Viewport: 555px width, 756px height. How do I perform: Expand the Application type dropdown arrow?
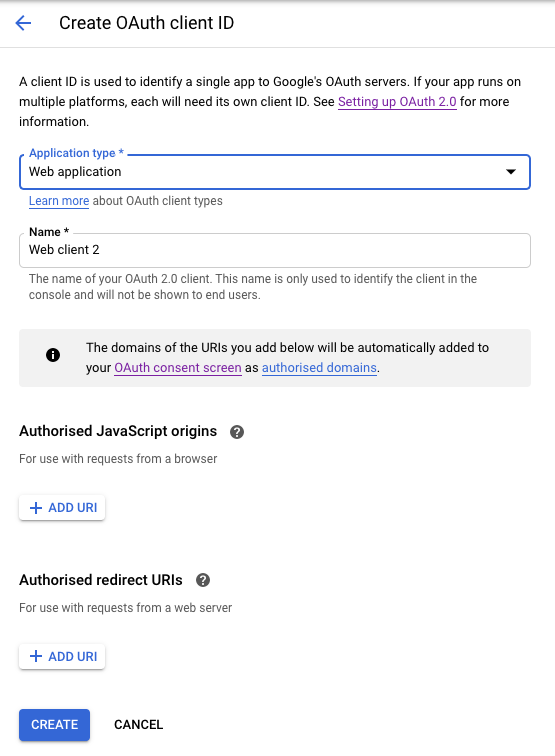point(511,172)
